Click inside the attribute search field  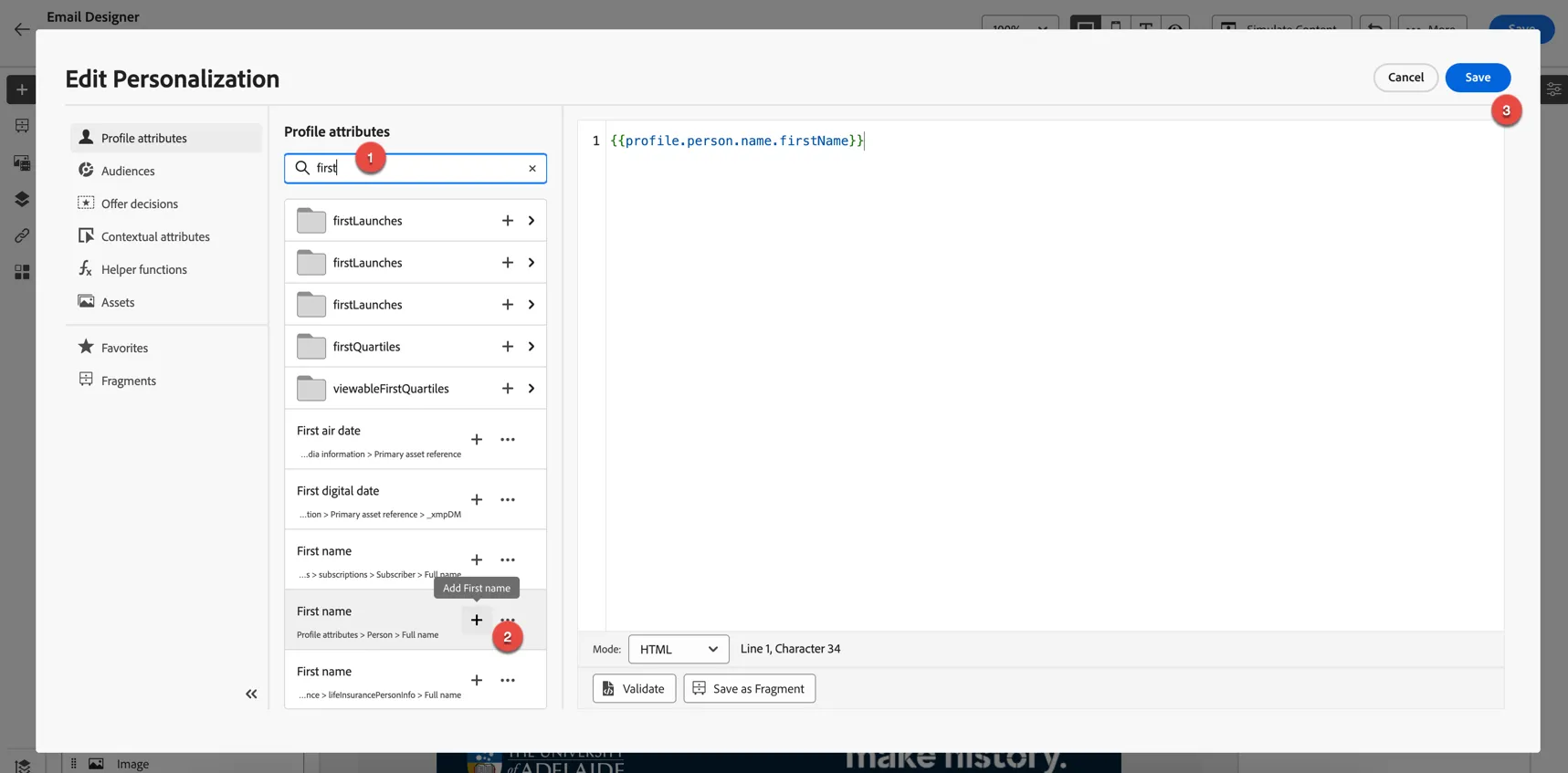click(417, 168)
